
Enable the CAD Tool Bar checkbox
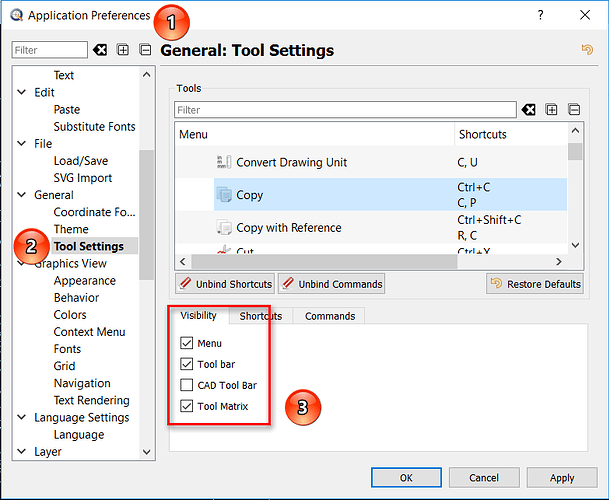click(186, 385)
